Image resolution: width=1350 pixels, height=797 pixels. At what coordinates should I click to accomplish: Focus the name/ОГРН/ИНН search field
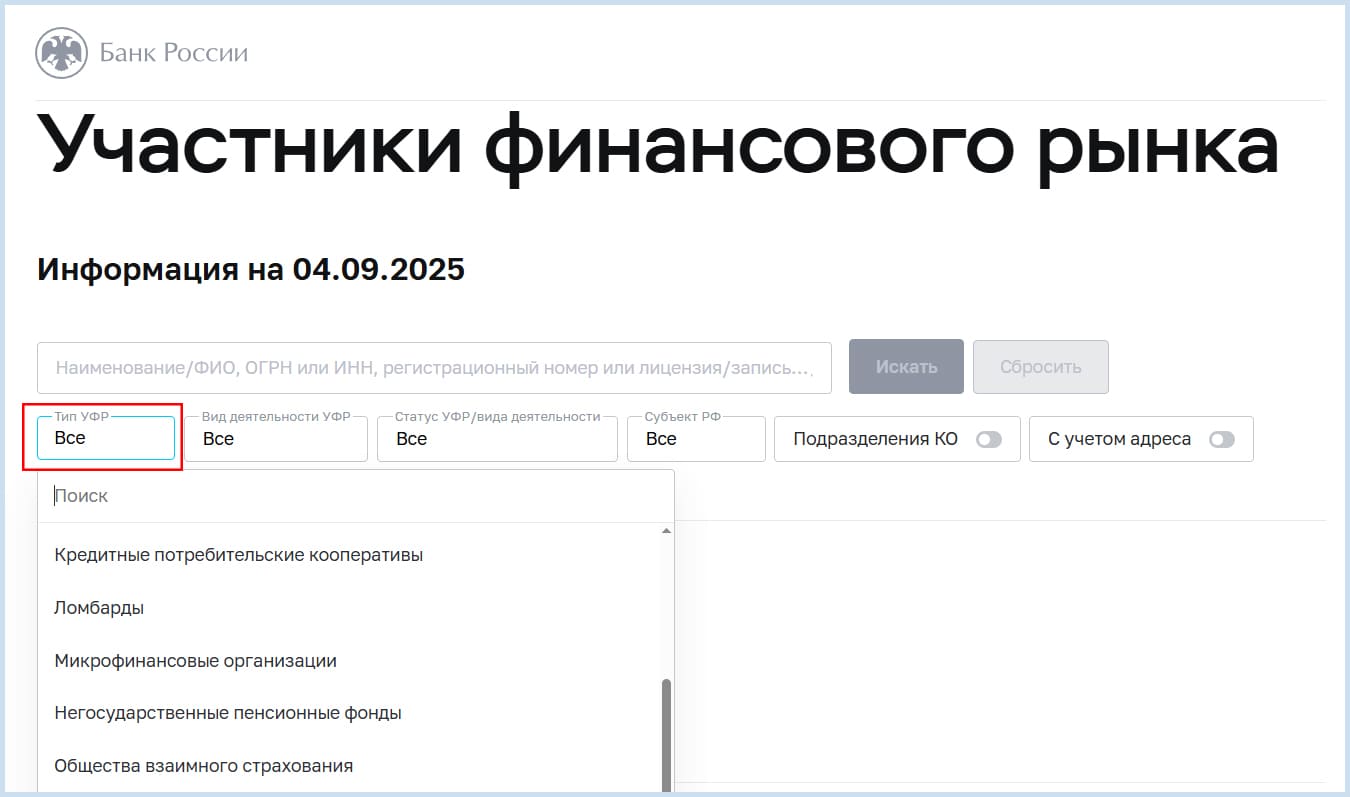coord(434,368)
